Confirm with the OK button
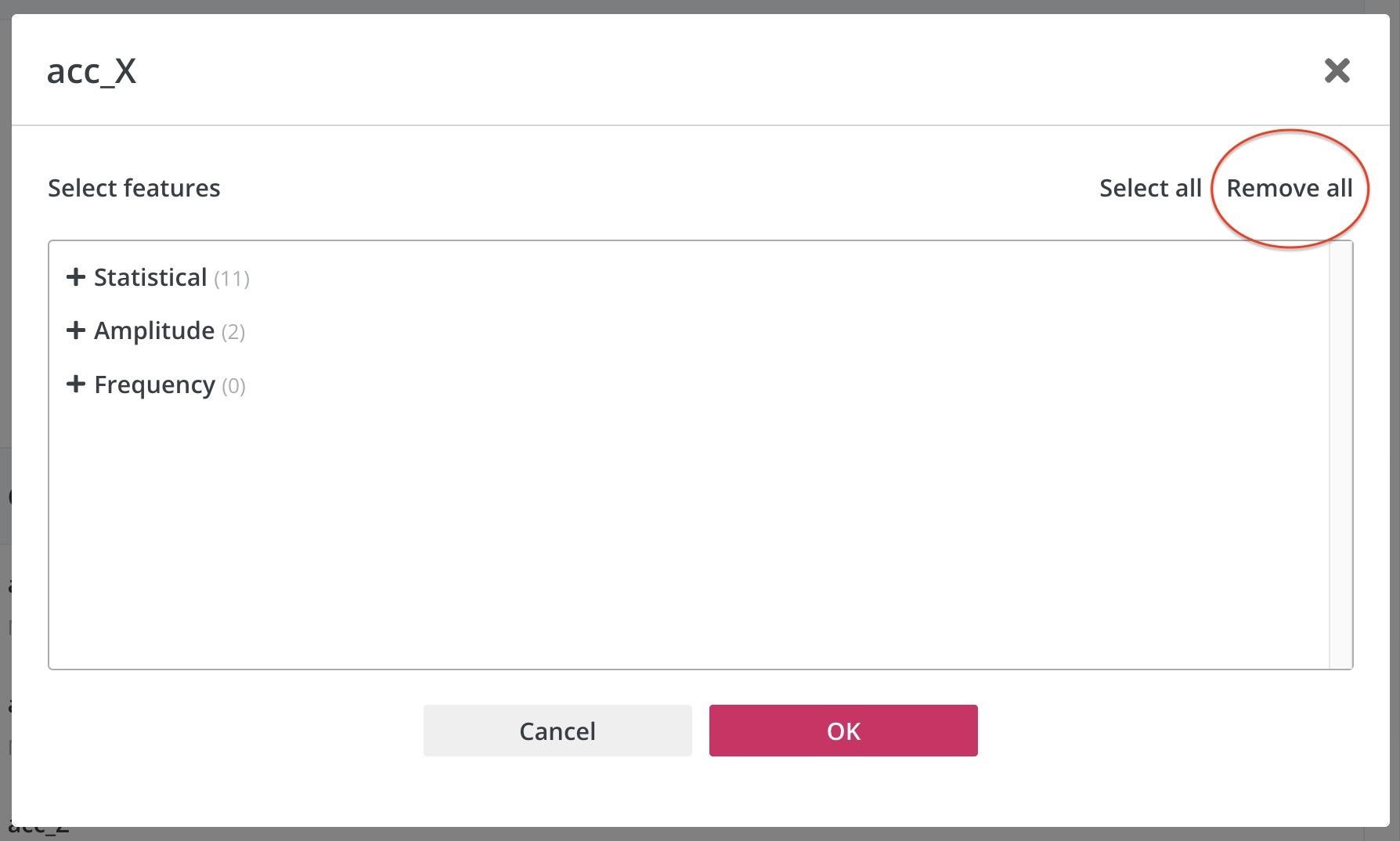The image size is (1400, 841). pyautogui.click(x=843, y=731)
